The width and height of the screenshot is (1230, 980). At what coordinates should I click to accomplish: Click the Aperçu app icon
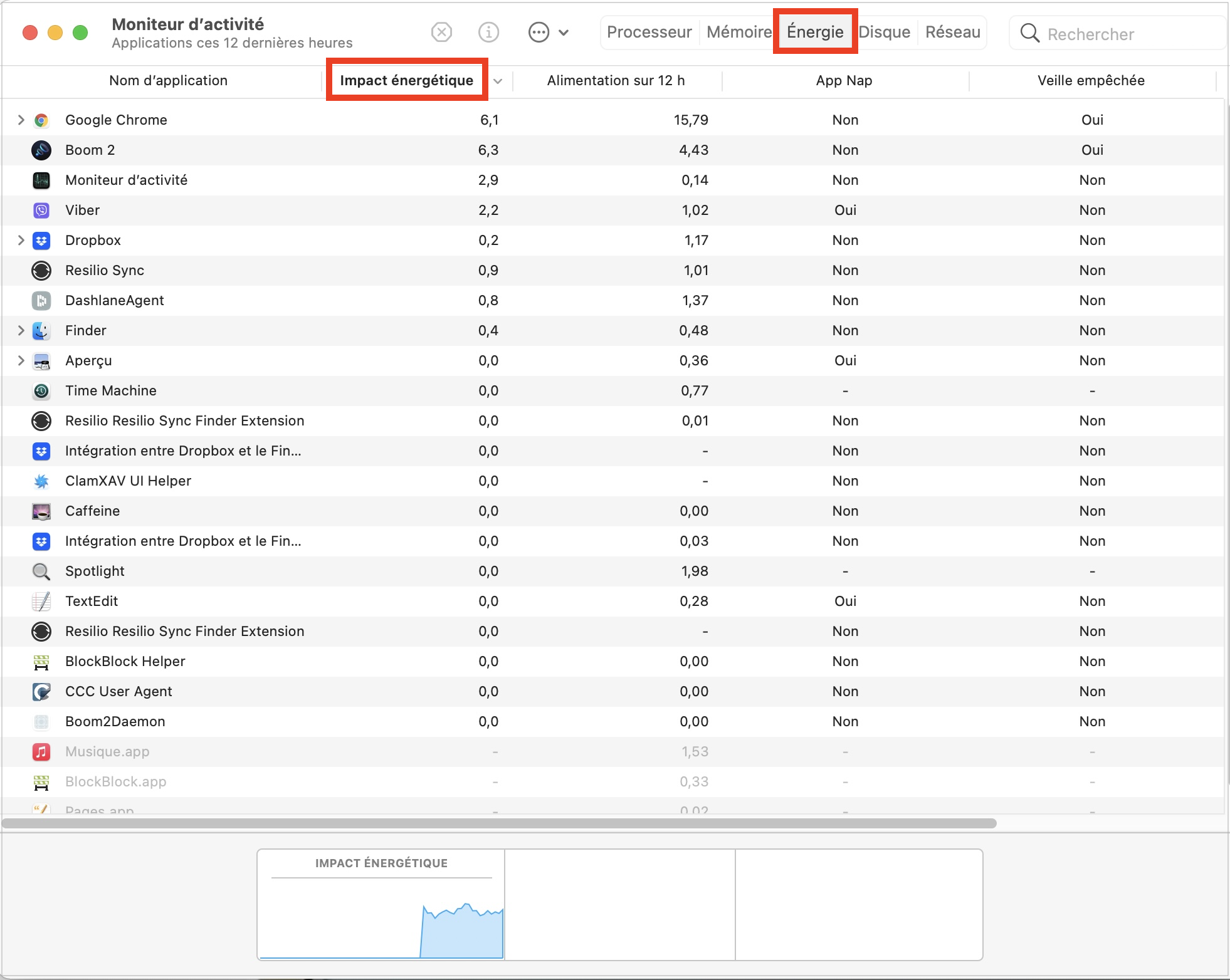(41, 361)
